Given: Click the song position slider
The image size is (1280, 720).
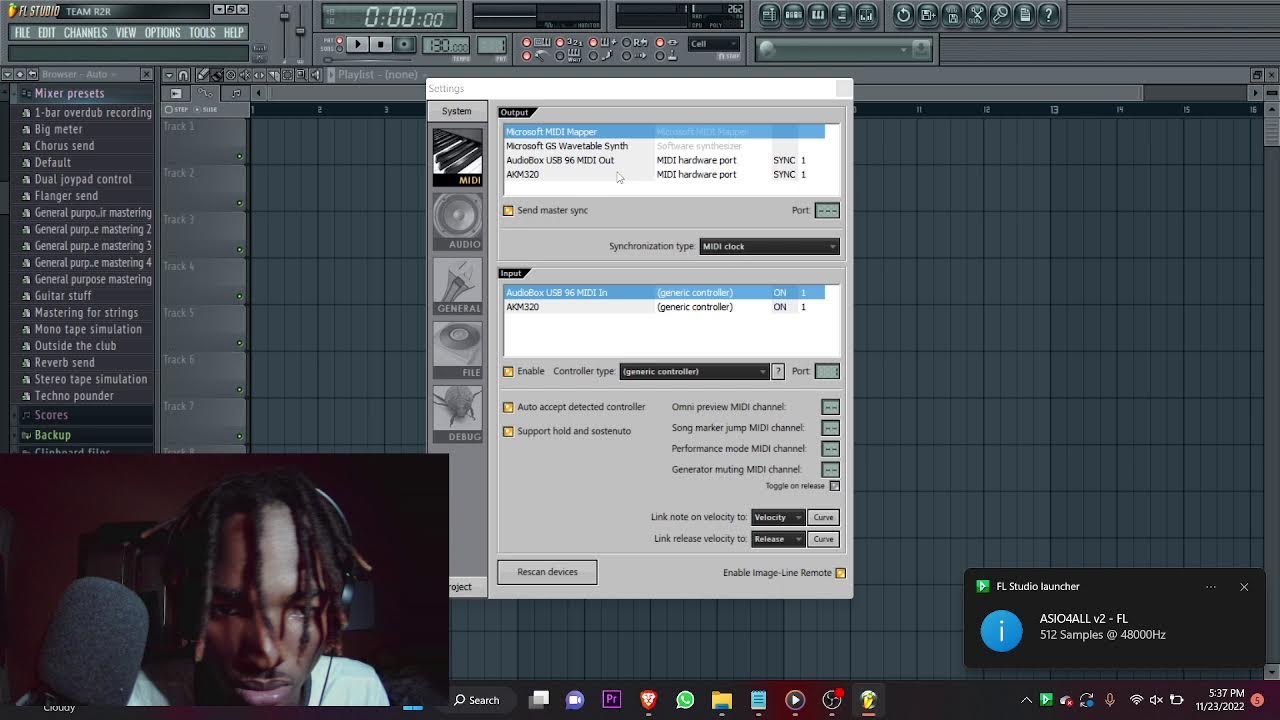Looking at the screenshot, I should pos(368,59).
